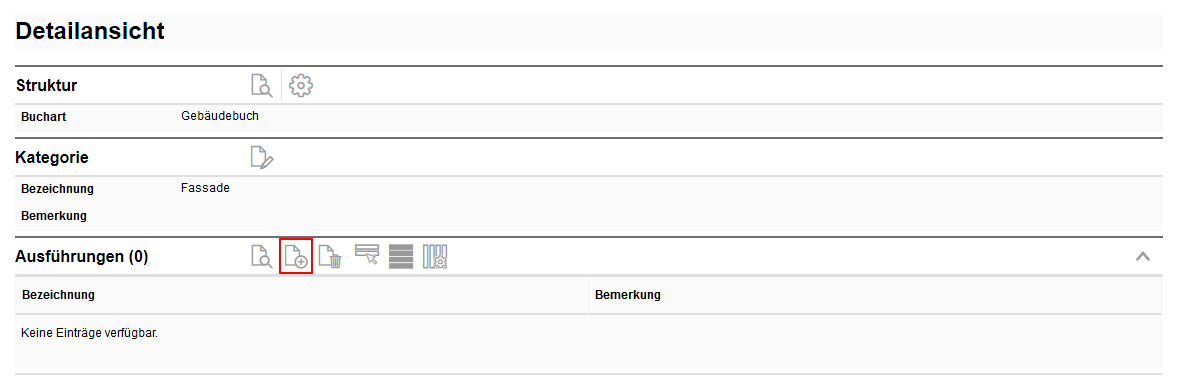This screenshot has height=379, width=1180.
Task: Edit the Kategorie with the pencil icon
Action: pos(261,158)
